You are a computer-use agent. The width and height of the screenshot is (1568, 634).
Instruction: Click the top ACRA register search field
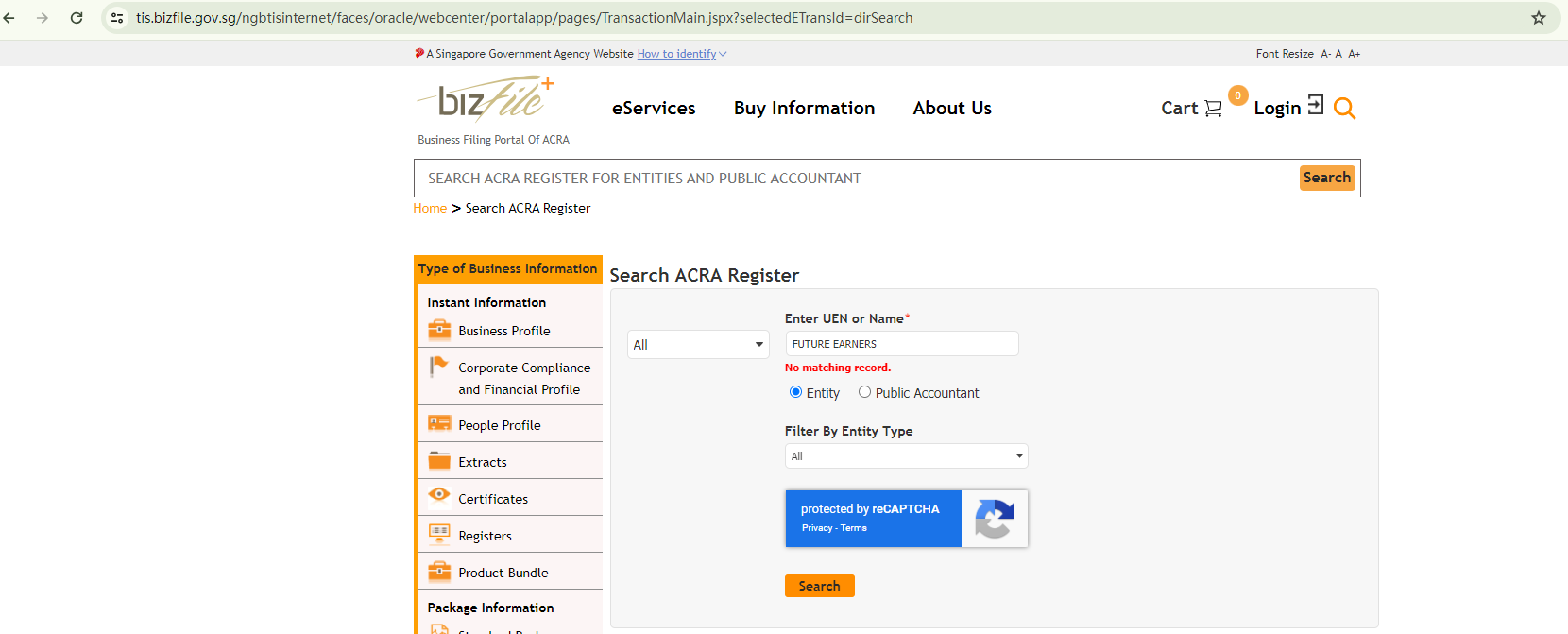856,178
